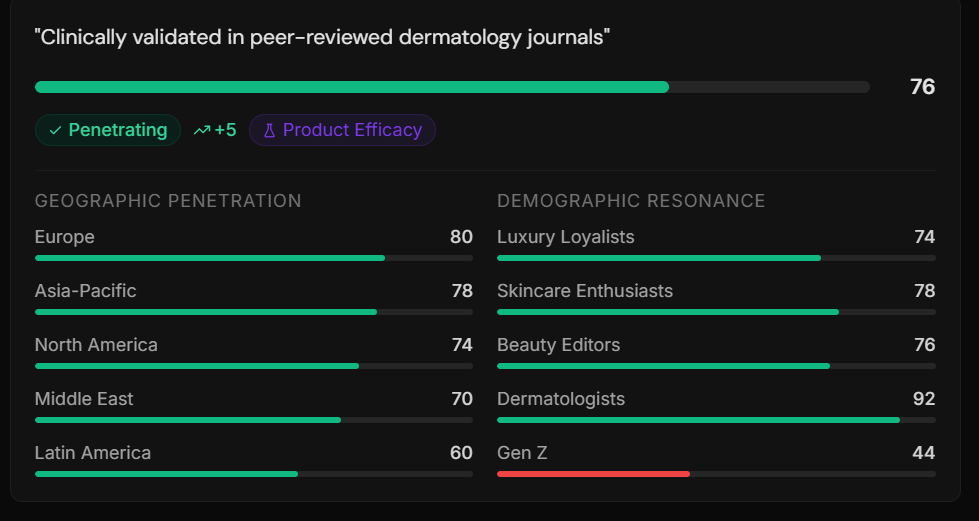Select the Penetrating status badge

108,131
